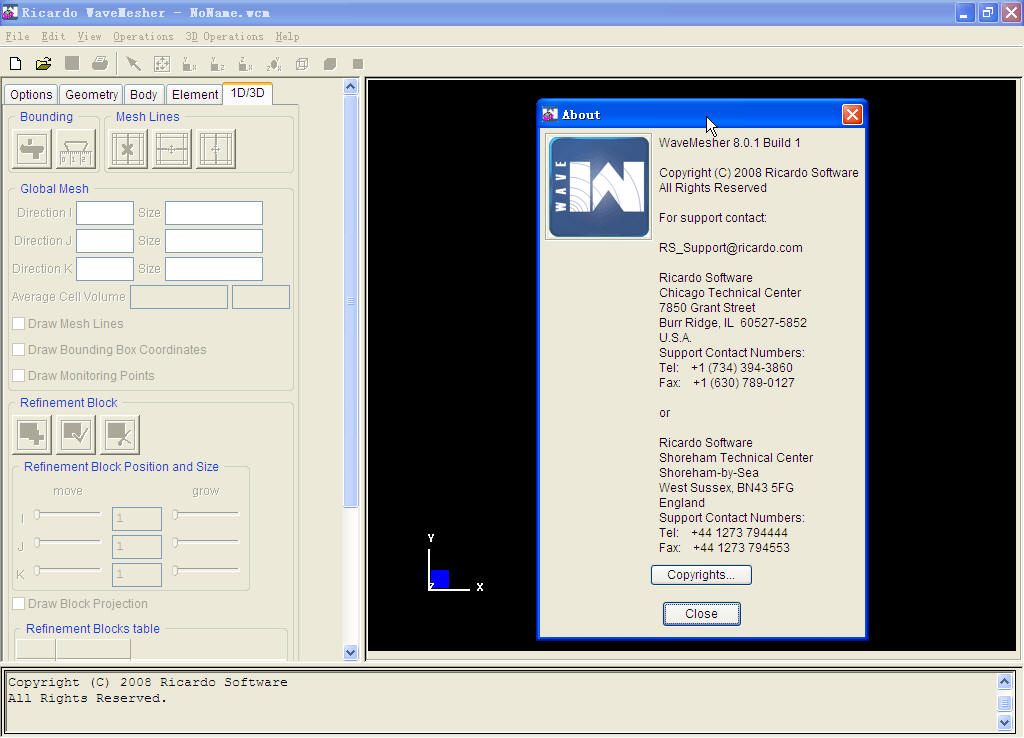Image resolution: width=1024 pixels, height=738 pixels.
Task: Click the WAVE logo in About dialog
Action: [599, 187]
